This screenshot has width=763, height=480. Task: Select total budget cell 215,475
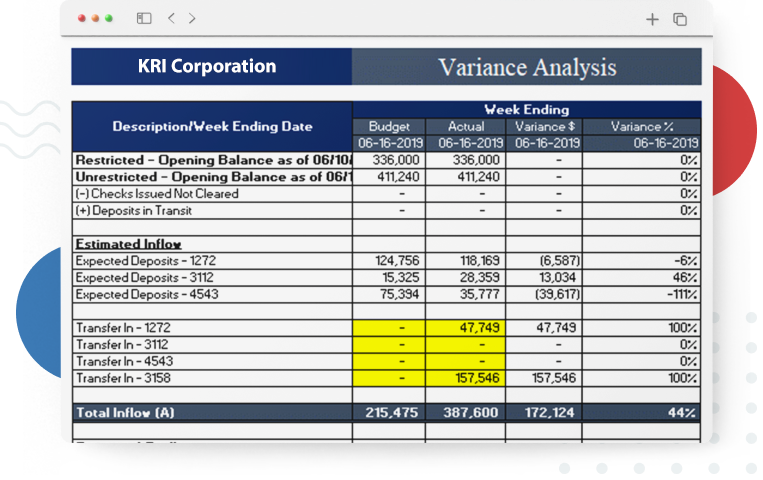point(389,413)
